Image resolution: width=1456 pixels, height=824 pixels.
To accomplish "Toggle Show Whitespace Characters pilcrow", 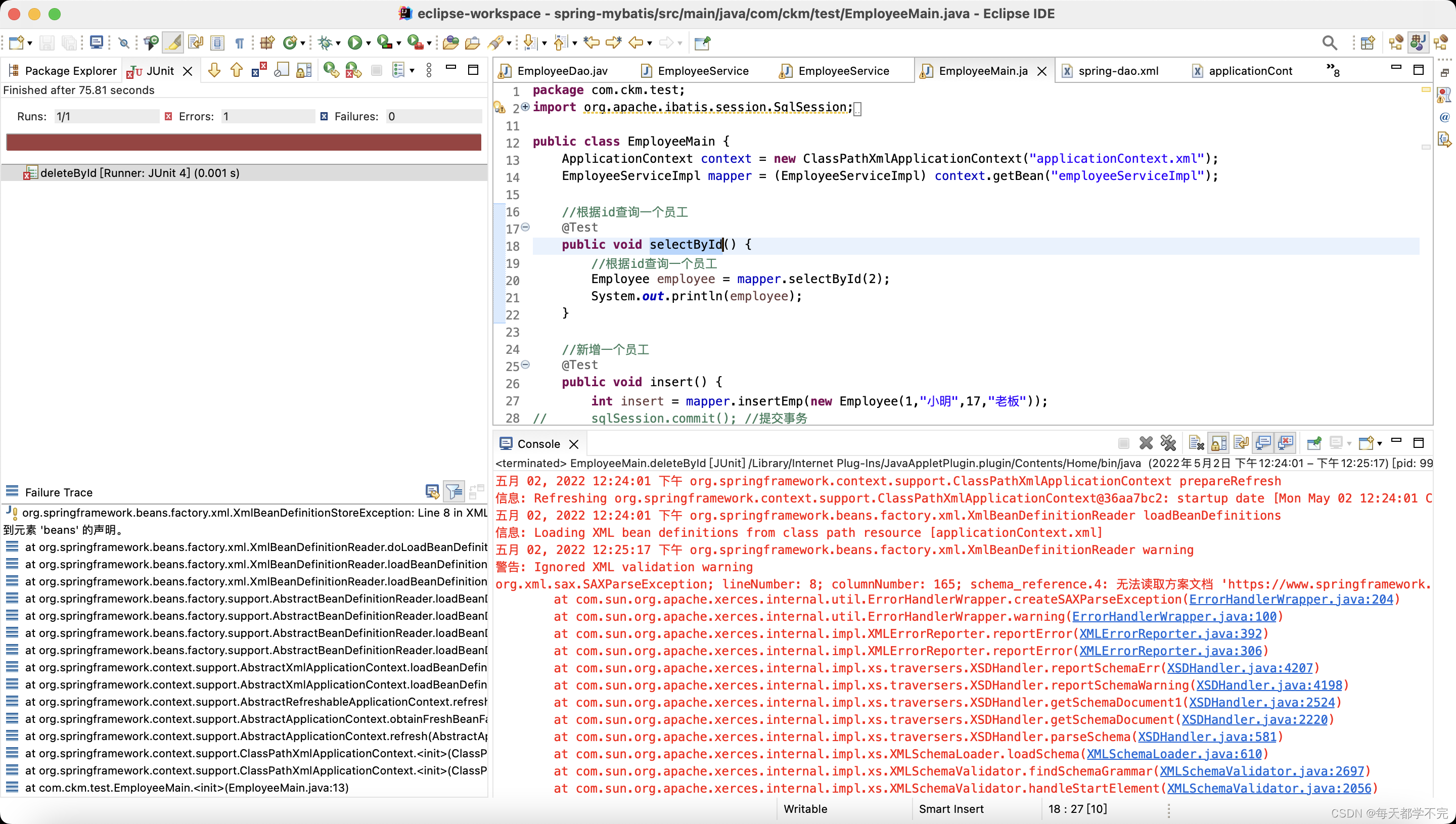I will [x=239, y=42].
